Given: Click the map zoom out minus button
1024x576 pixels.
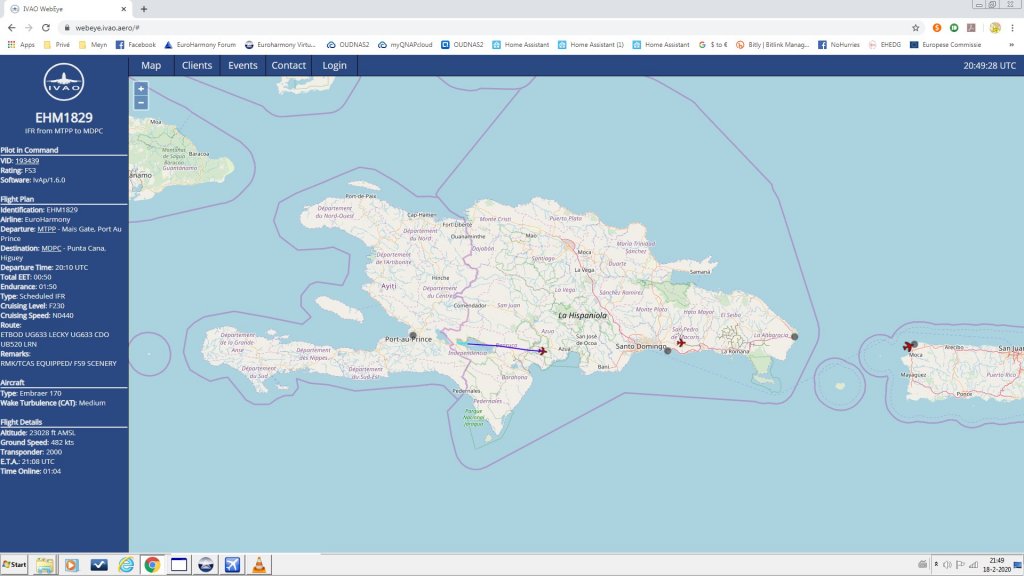Looking at the screenshot, I should tap(140, 102).
